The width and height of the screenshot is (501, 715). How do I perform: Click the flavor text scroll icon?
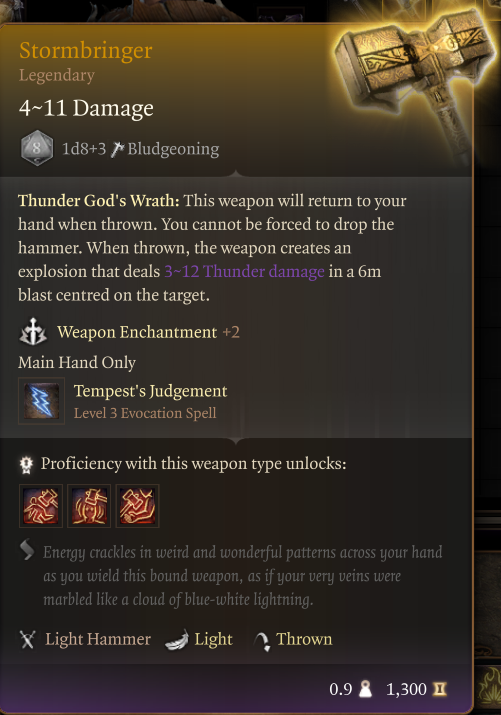click(27, 550)
